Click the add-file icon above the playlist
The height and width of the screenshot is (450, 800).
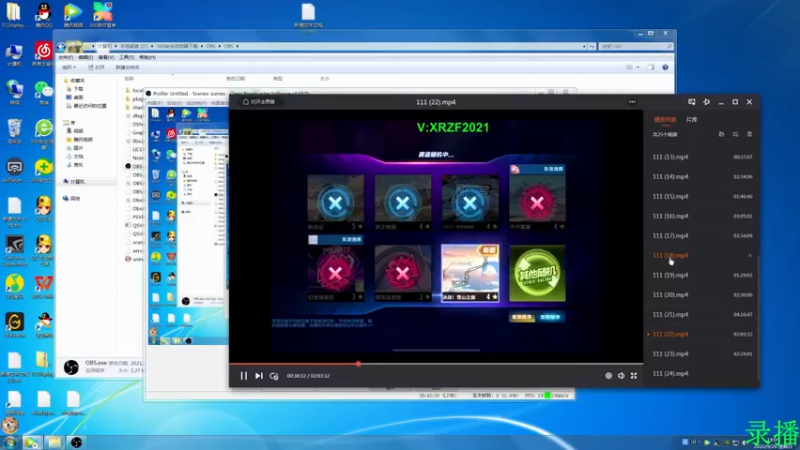(721, 134)
